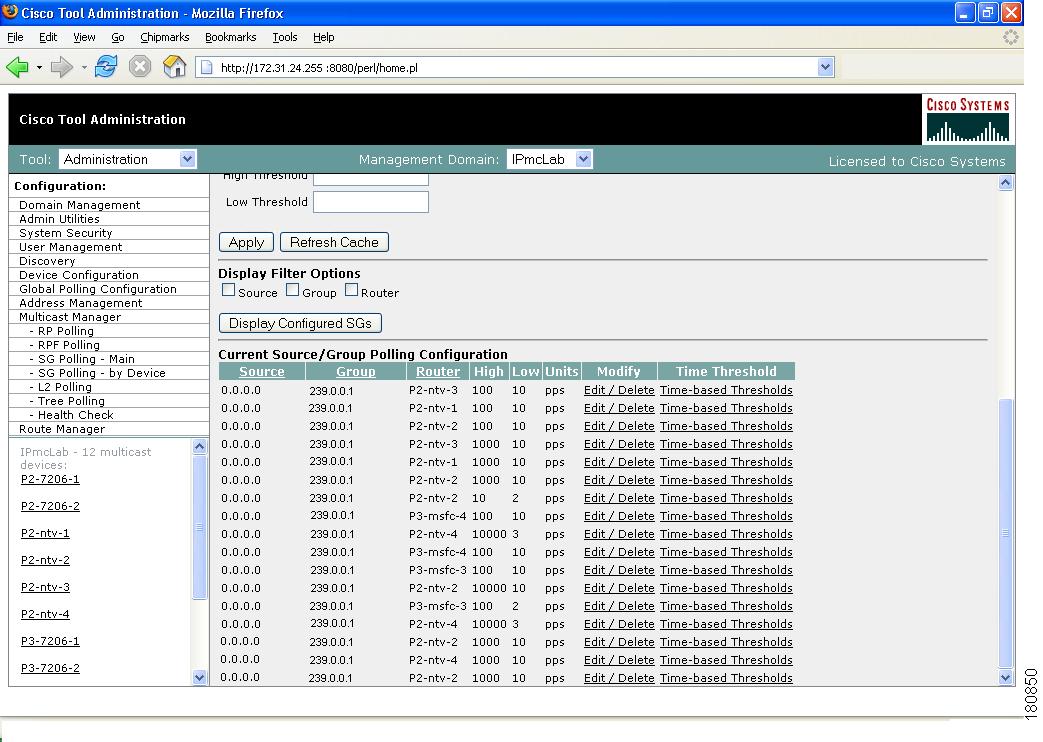Image resolution: width=1043 pixels, height=742 pixels.
Task: Click the page icon in address bar
Action: [x=207, y=67]
